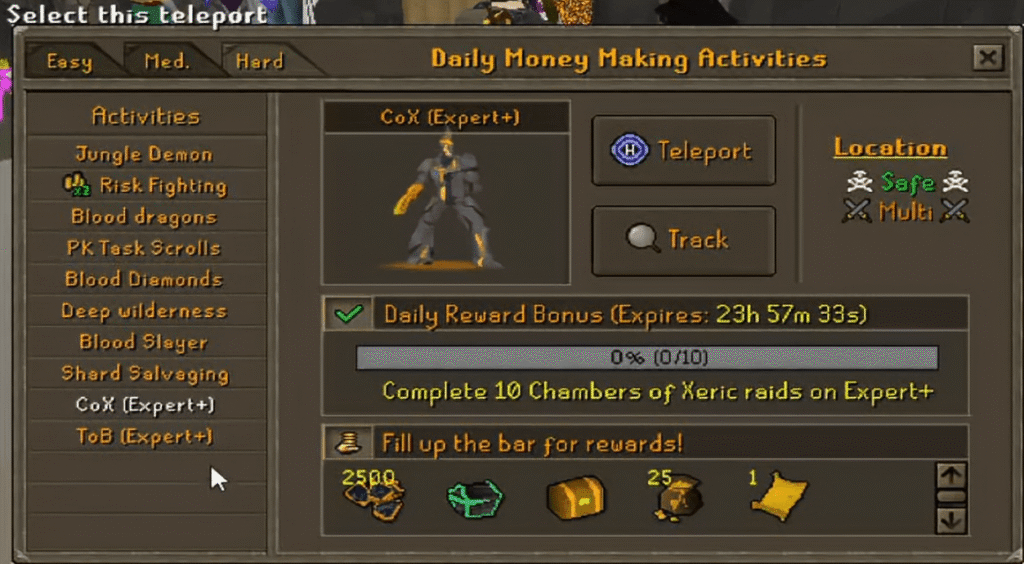The width and height of the screenshot is (1024, 564).
Task: Click the blue H teleport rune icon
Action: [x=630, y=151]
